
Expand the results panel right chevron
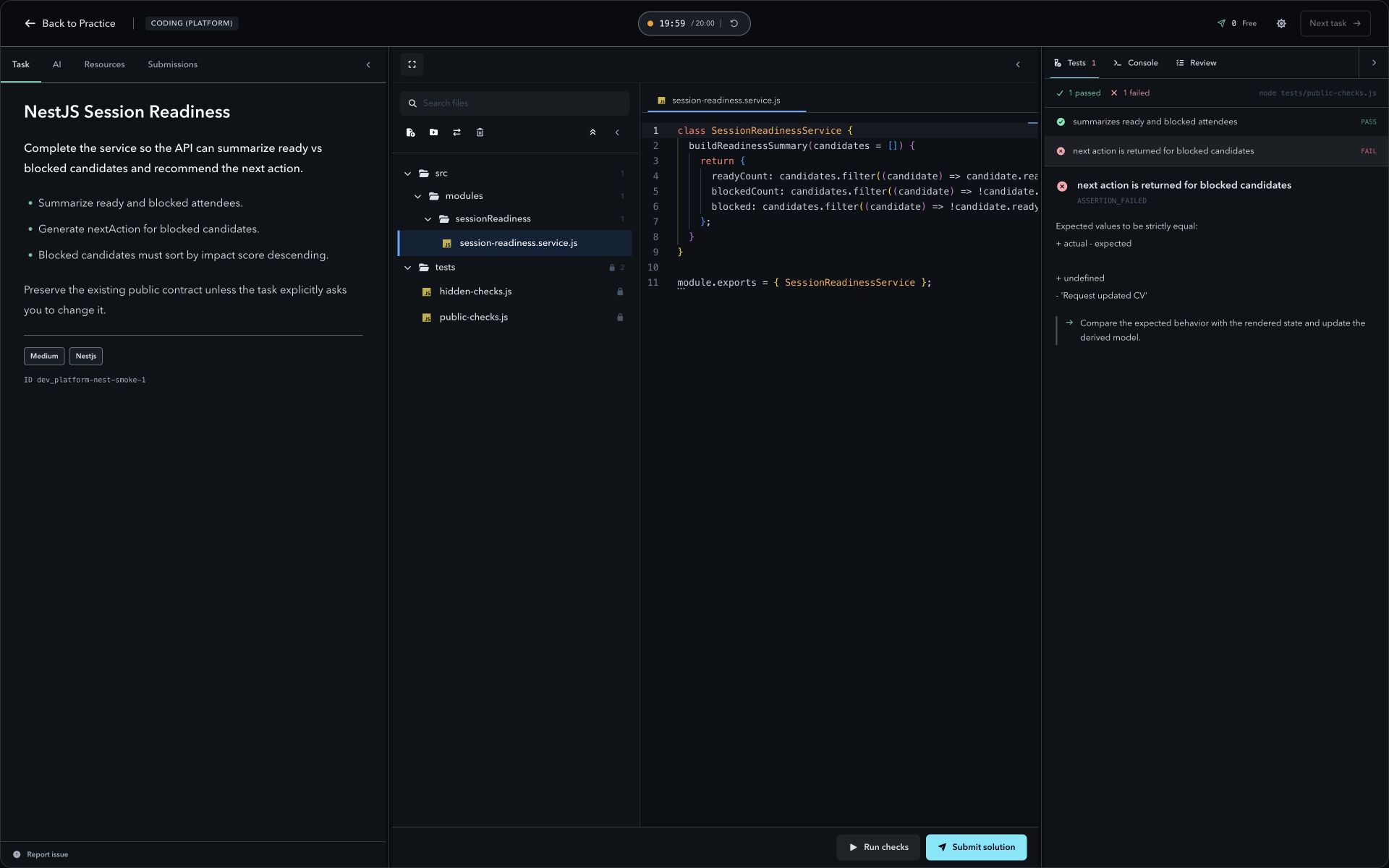coord(1374,63)
